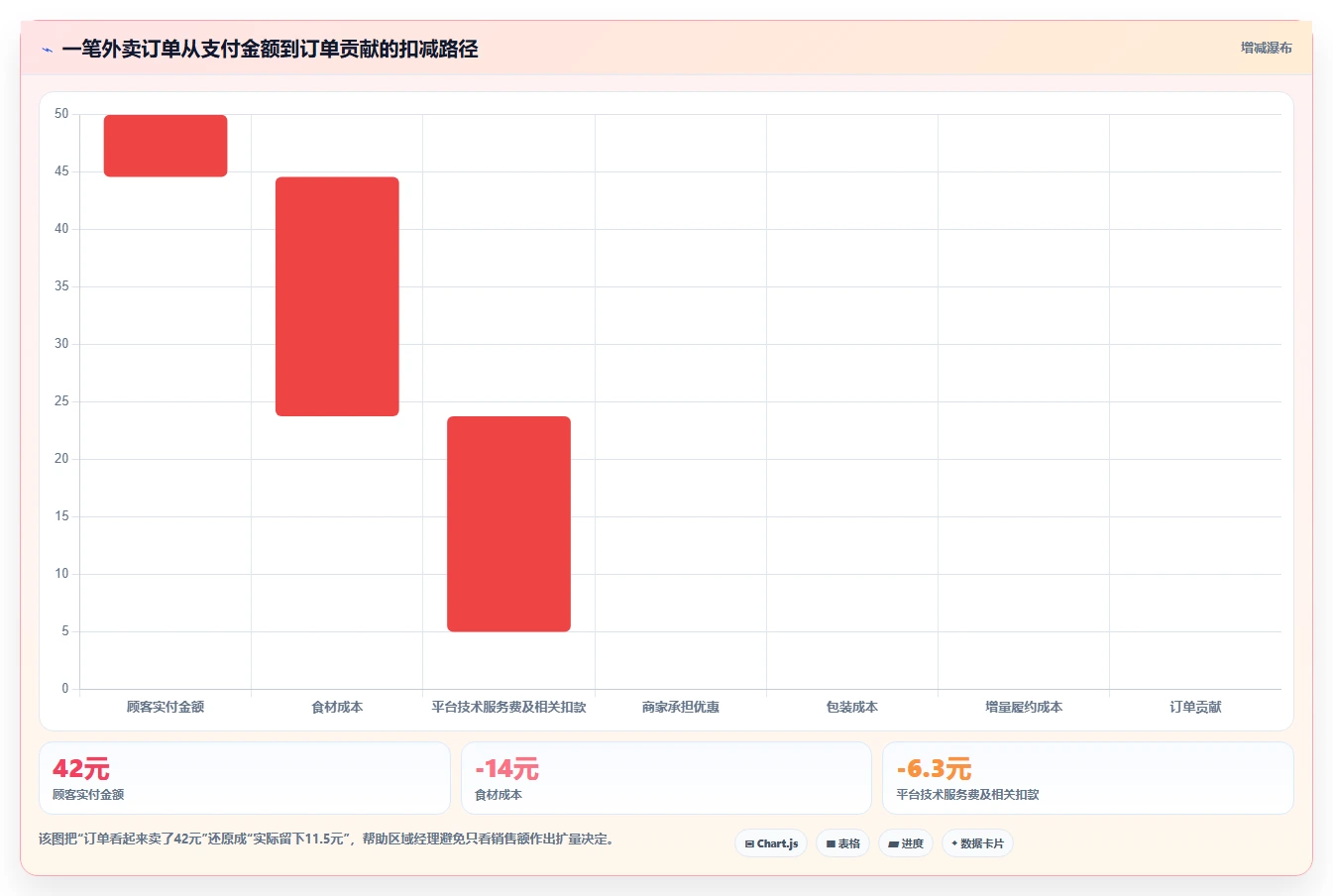Click the caption text starting 该图把

click(327, 839)
